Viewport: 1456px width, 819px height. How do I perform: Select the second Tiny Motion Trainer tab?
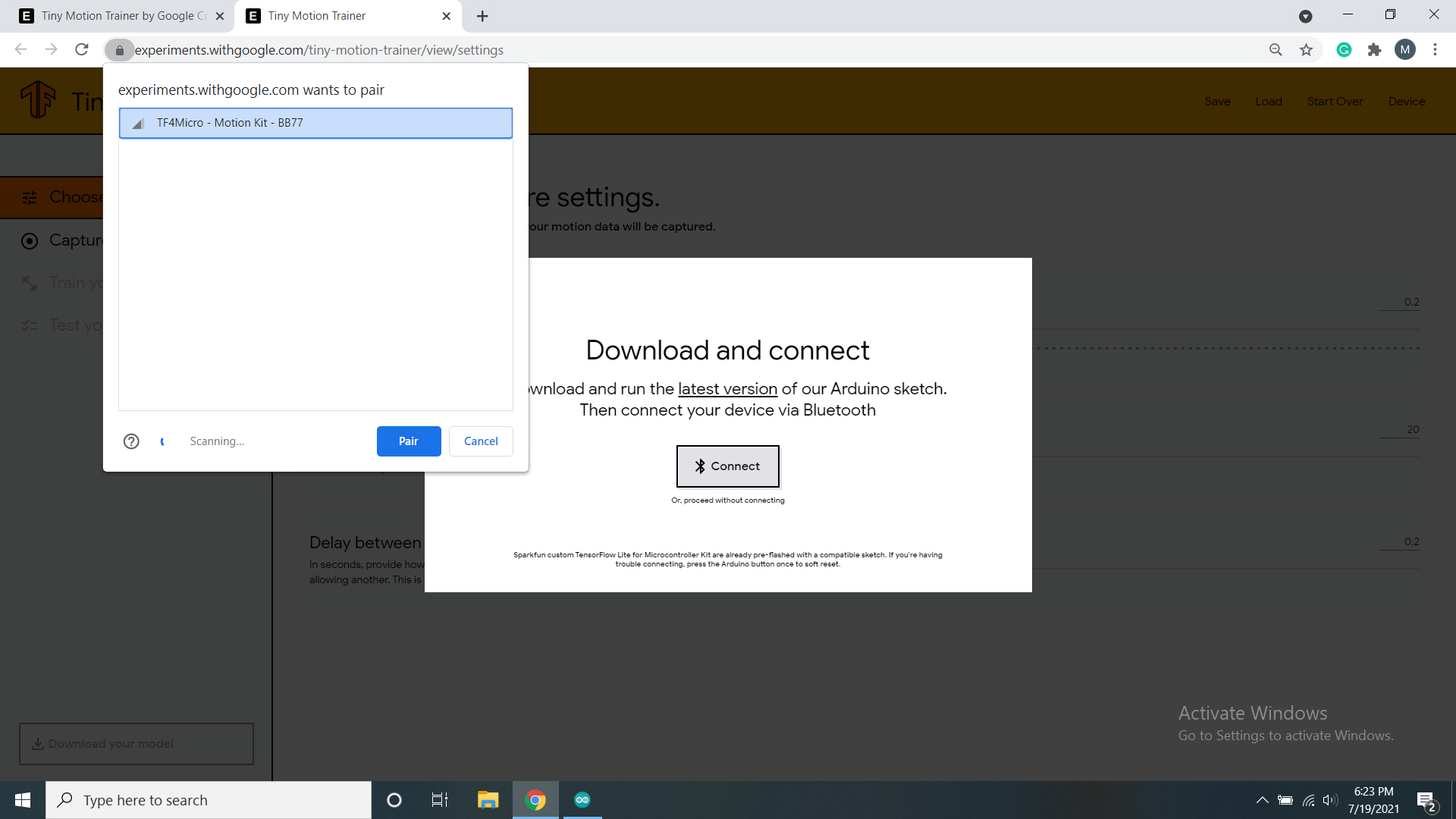tap(347, 16)
